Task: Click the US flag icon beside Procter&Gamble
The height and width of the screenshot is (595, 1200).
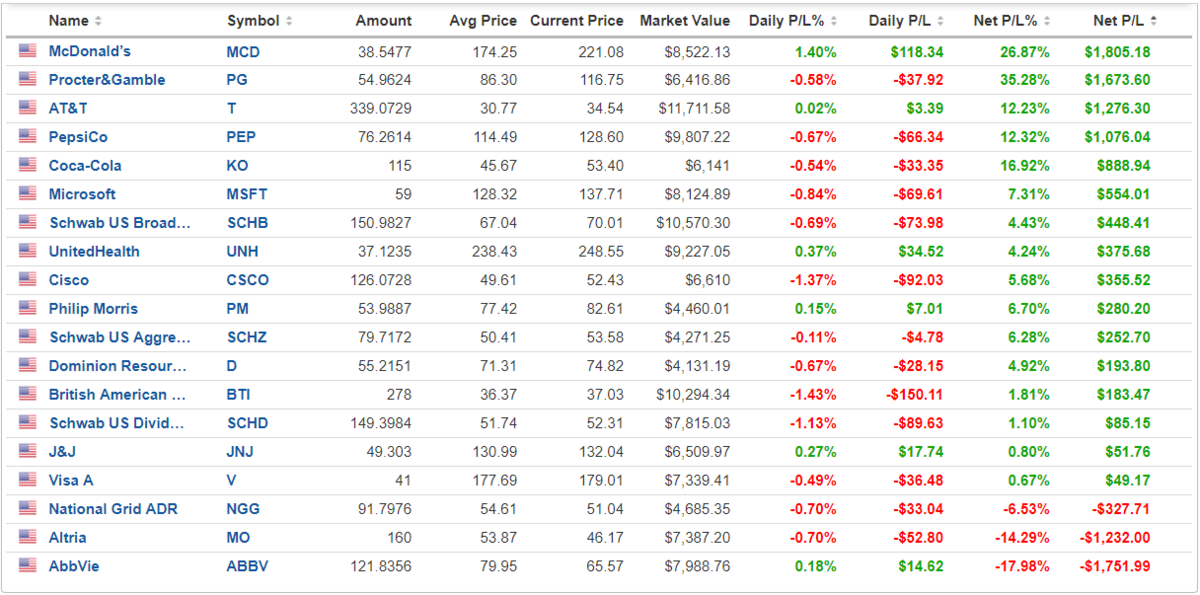Action: (x=27, y=80)
